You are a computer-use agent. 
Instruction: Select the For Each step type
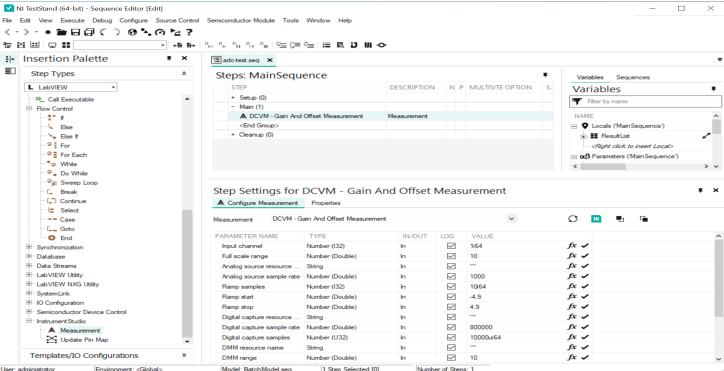point(73,155)
